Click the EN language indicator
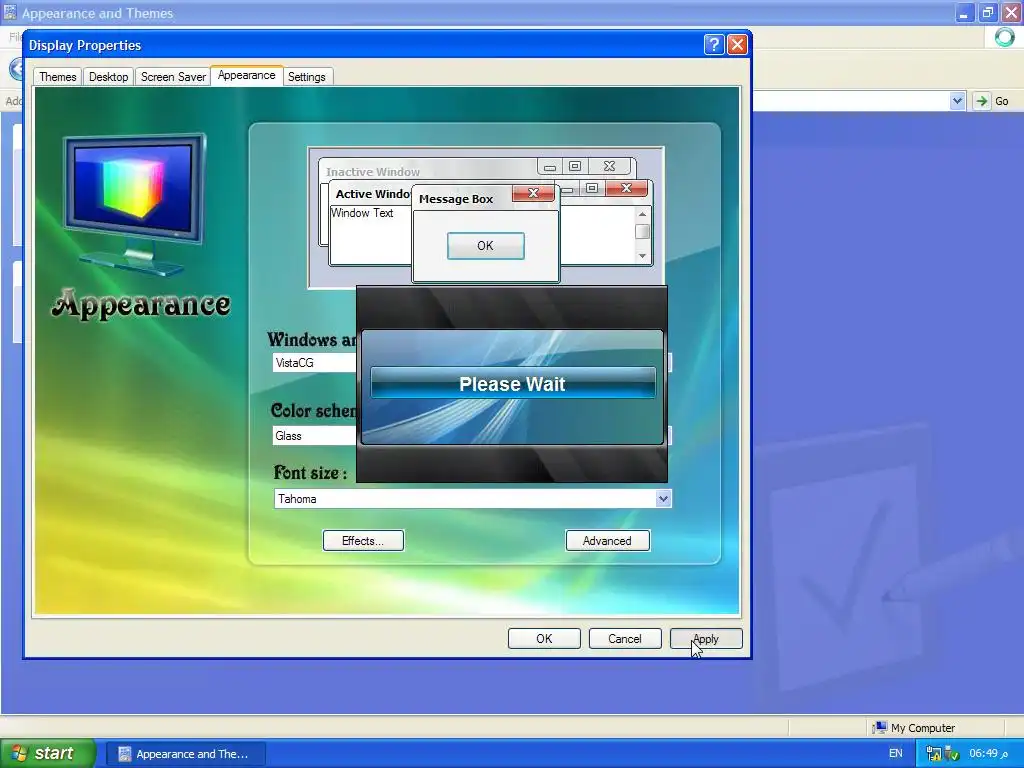1024x768 pixels. 895,754
